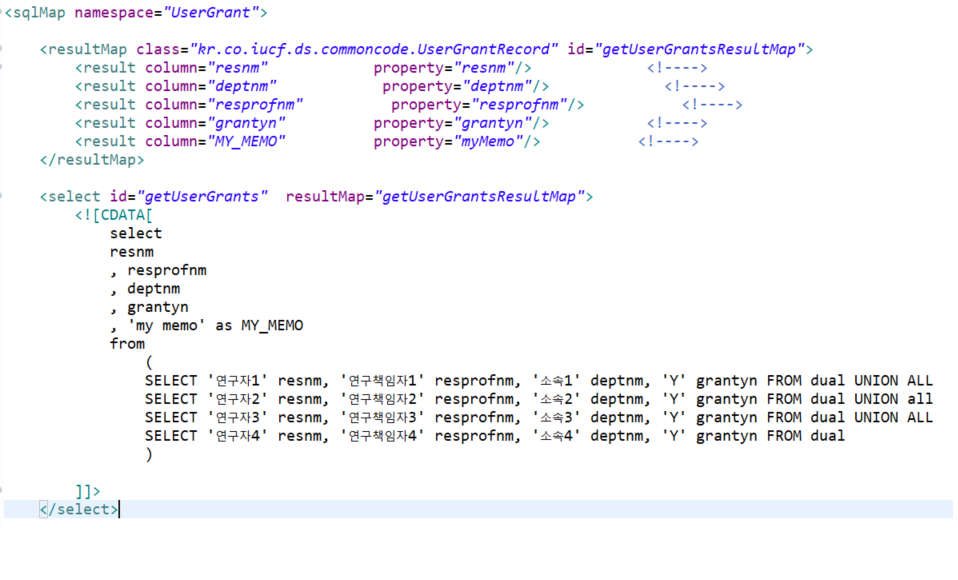Click column value "resnm" in first result row
Image resolution: width=958 pixels, height=580 pixels.
click(238, 68)
